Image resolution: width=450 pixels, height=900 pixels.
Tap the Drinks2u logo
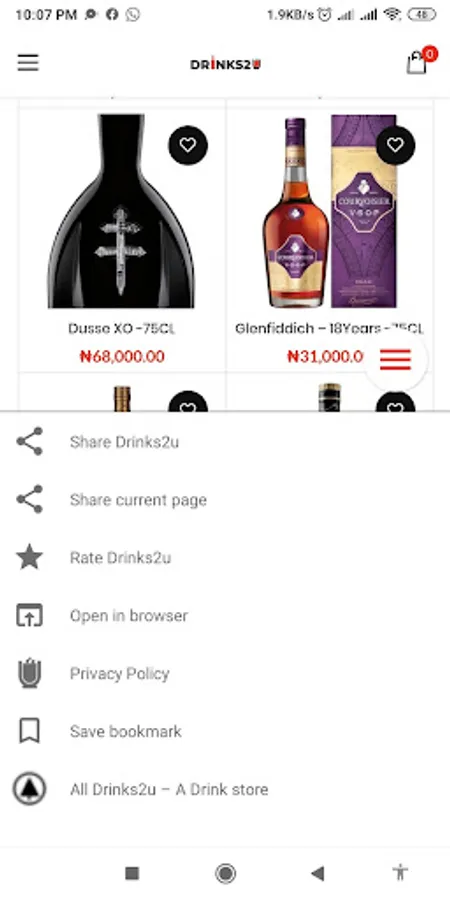pyautogui.click(x=225, y=64)
